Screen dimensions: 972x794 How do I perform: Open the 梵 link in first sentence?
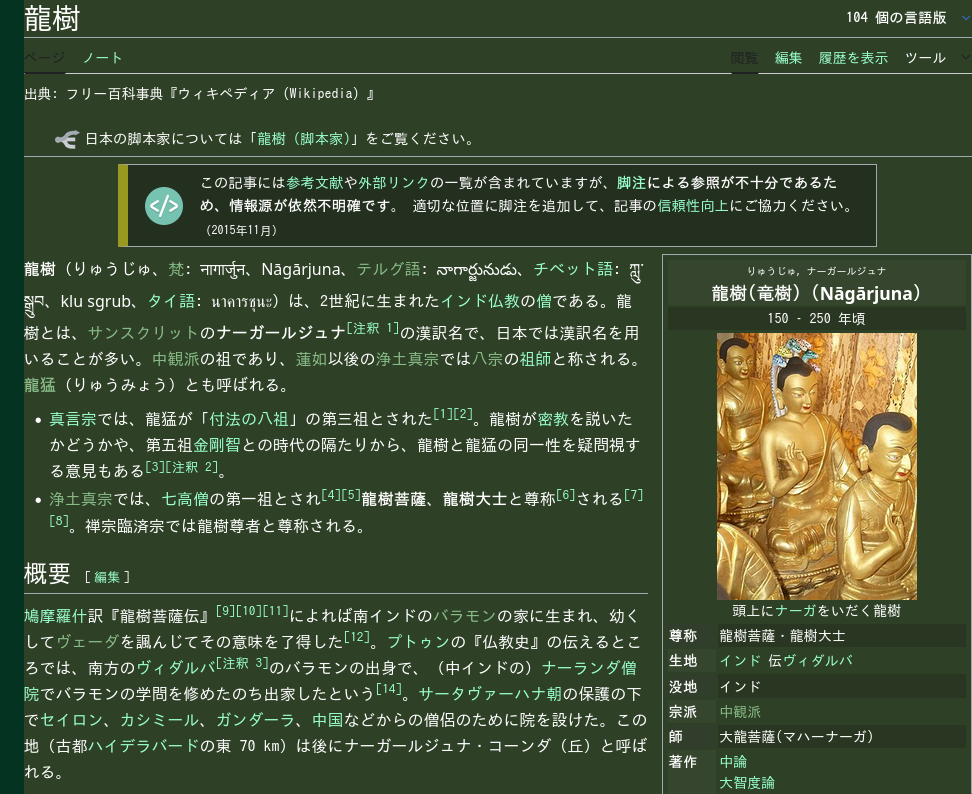(x=176, y=268)
